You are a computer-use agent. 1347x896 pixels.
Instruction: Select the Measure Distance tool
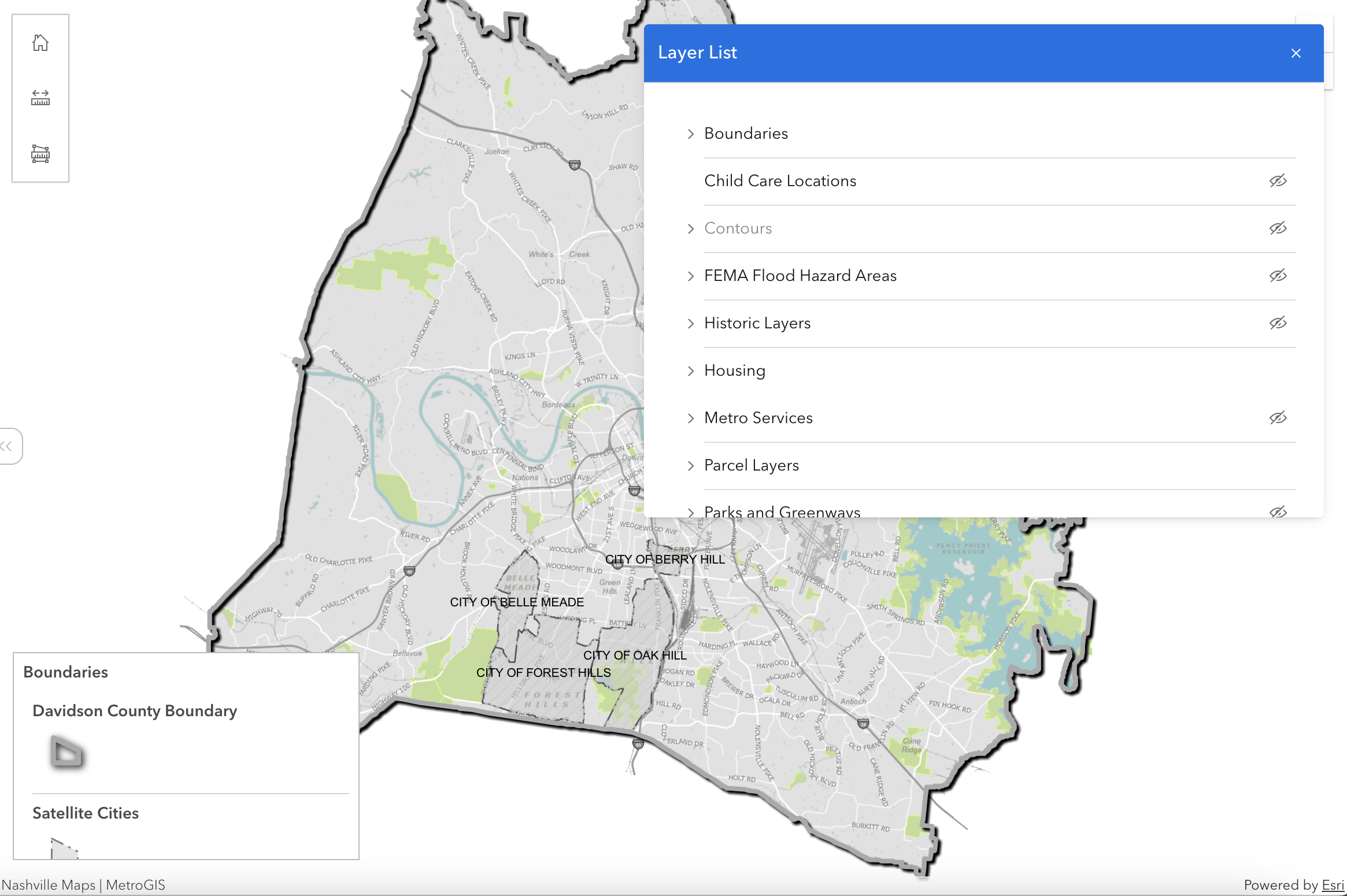(x=40, y=98)
